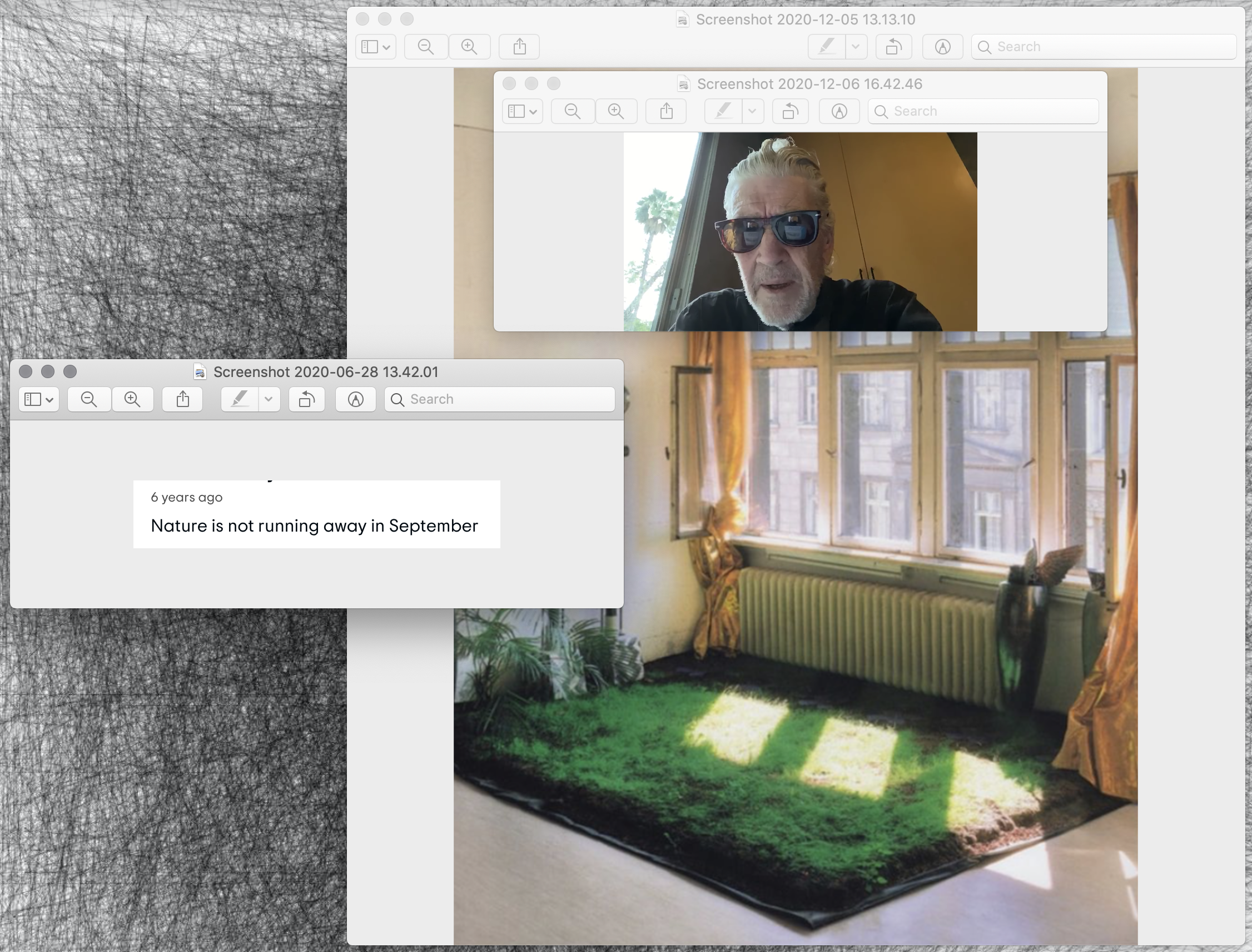Screen dimensions: 1252x952
Task: Zoom in on the 16.42.46 window
Action: click(617, 111)
